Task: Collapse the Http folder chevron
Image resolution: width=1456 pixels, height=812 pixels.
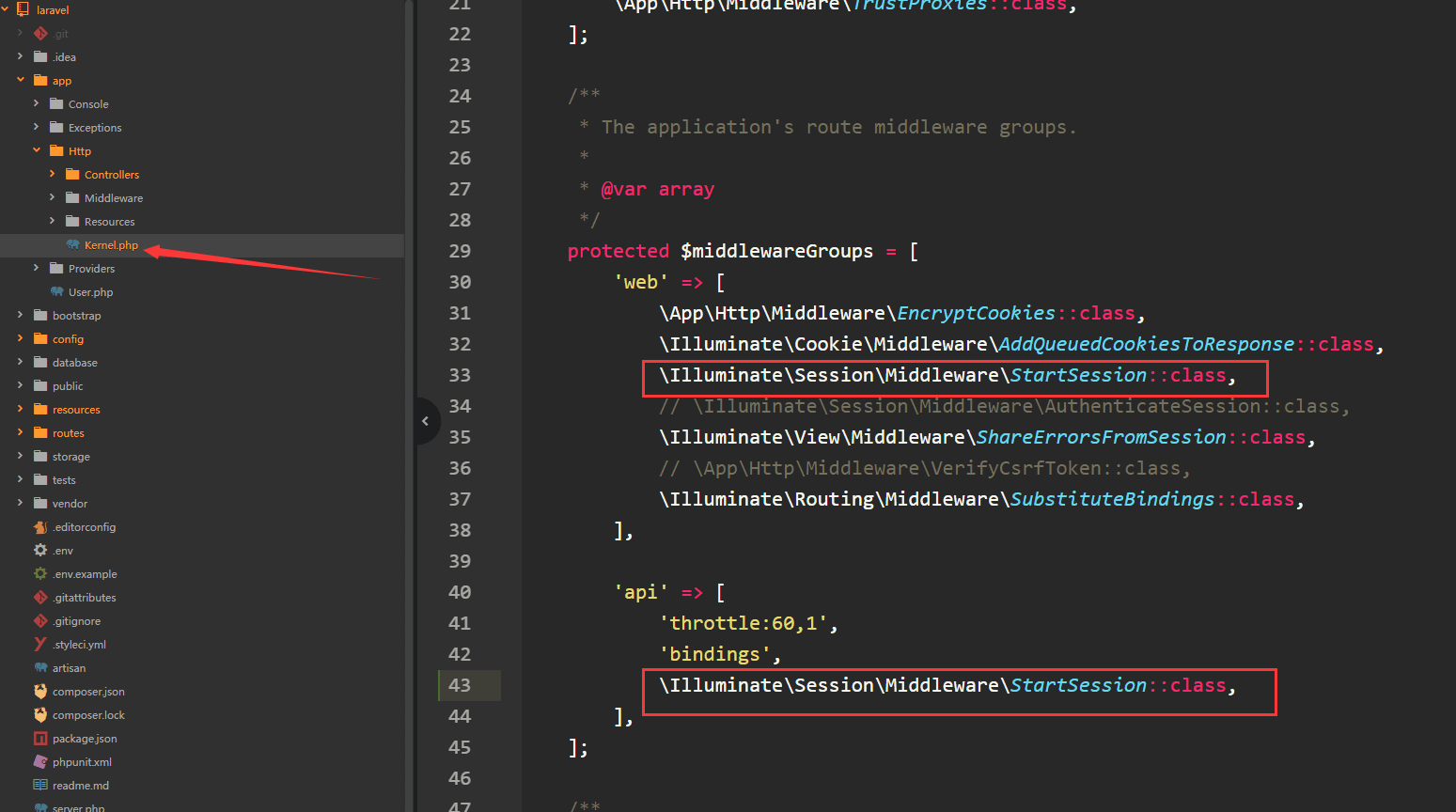Action: click(x=36, y=150)
